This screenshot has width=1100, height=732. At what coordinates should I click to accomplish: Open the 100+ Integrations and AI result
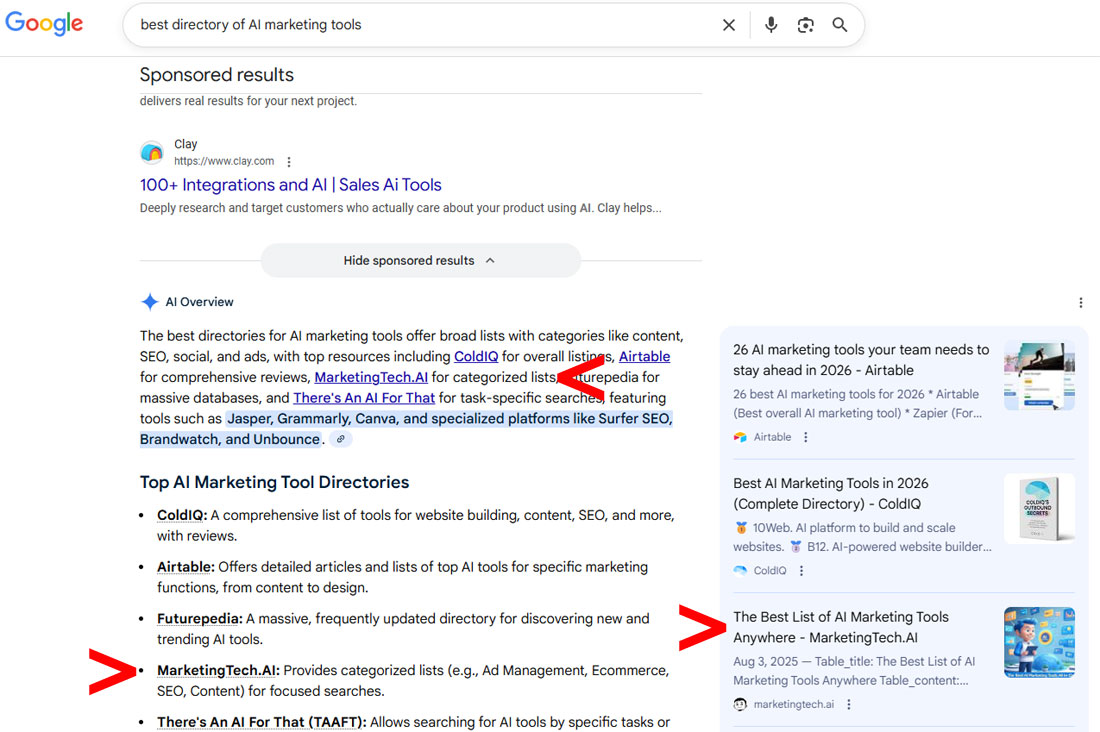click(290, 185)
